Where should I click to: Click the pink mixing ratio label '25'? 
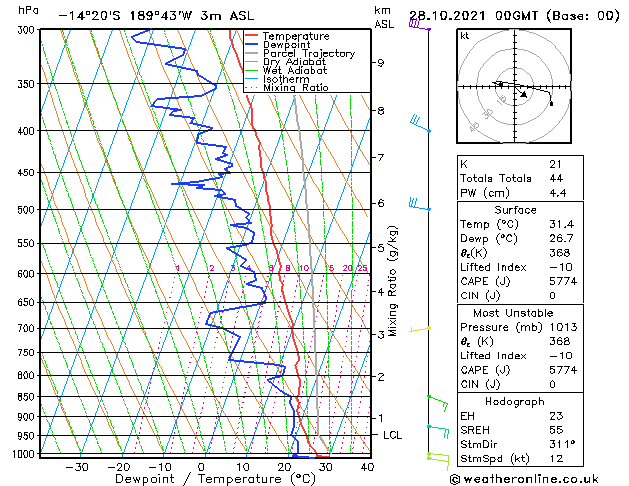pos(362,268)
